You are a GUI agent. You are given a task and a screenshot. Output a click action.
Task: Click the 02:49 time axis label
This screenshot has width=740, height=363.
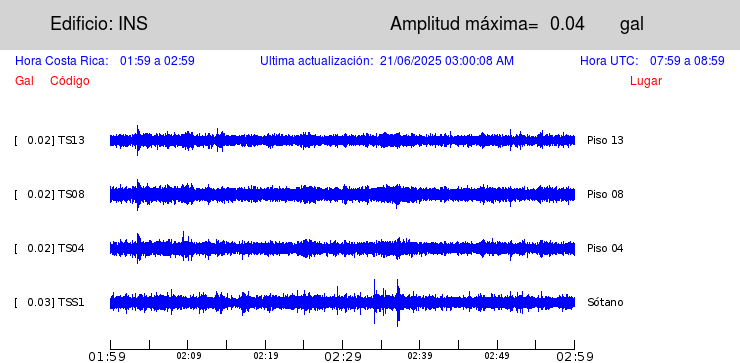(x=497, y=355)
